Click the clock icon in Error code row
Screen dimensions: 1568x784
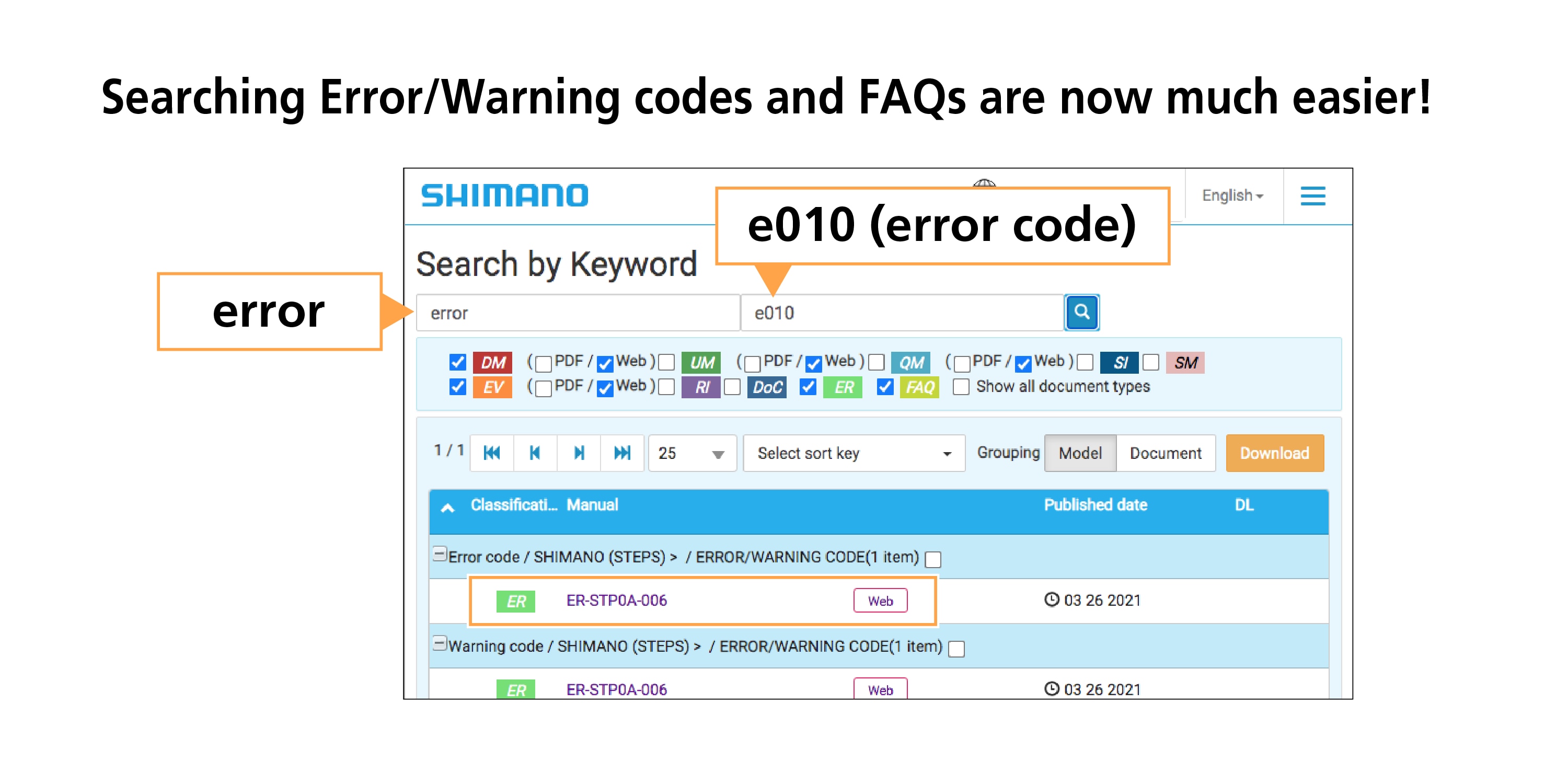(1051, 599)
